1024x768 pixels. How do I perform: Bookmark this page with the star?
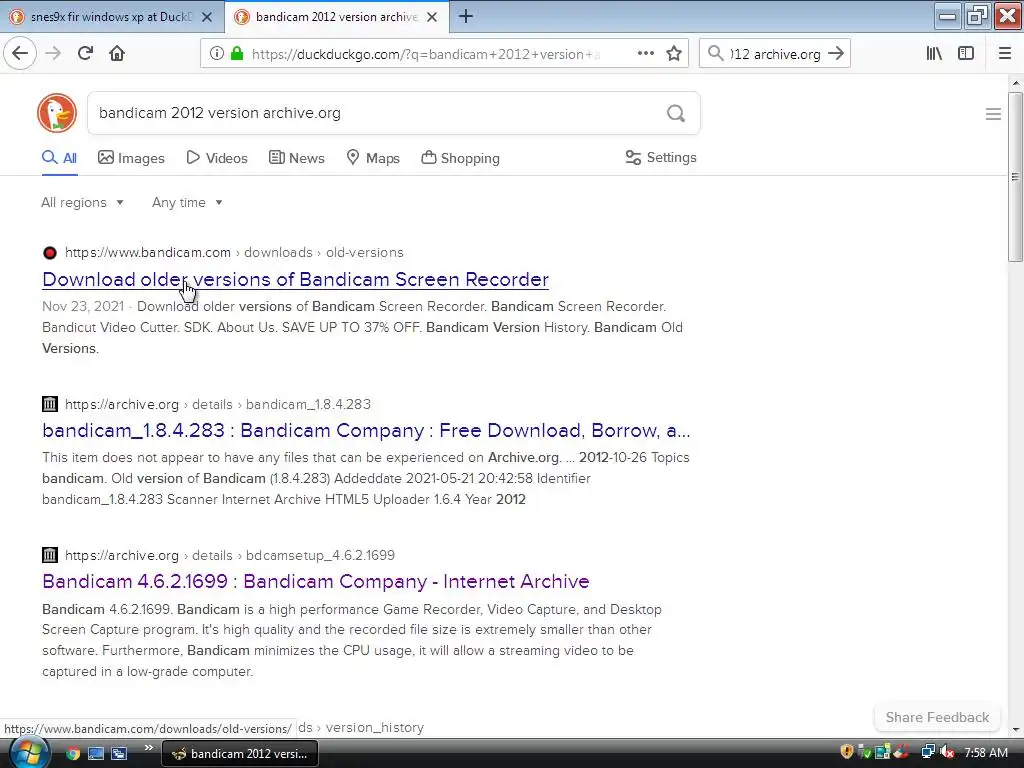click(674, 54)
